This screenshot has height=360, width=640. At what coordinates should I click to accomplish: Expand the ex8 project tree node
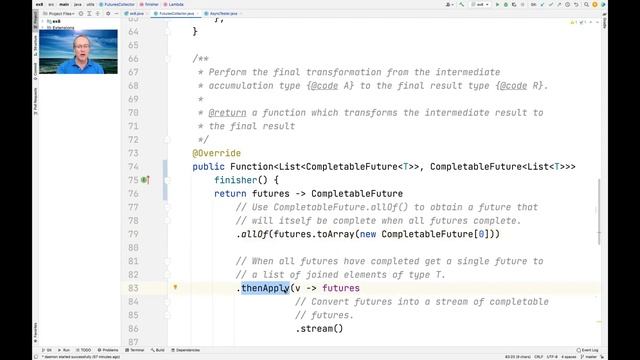[42, 21]
